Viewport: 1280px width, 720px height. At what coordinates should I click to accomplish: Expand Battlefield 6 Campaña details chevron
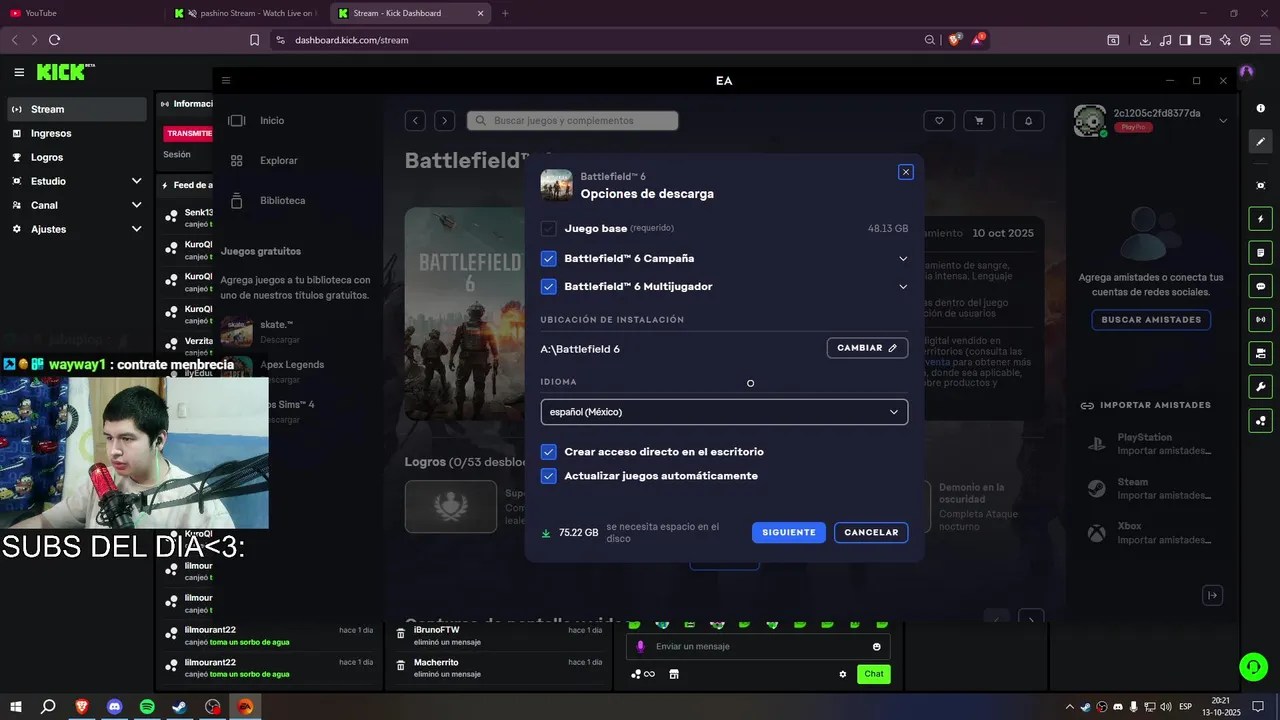pos(903,258)
